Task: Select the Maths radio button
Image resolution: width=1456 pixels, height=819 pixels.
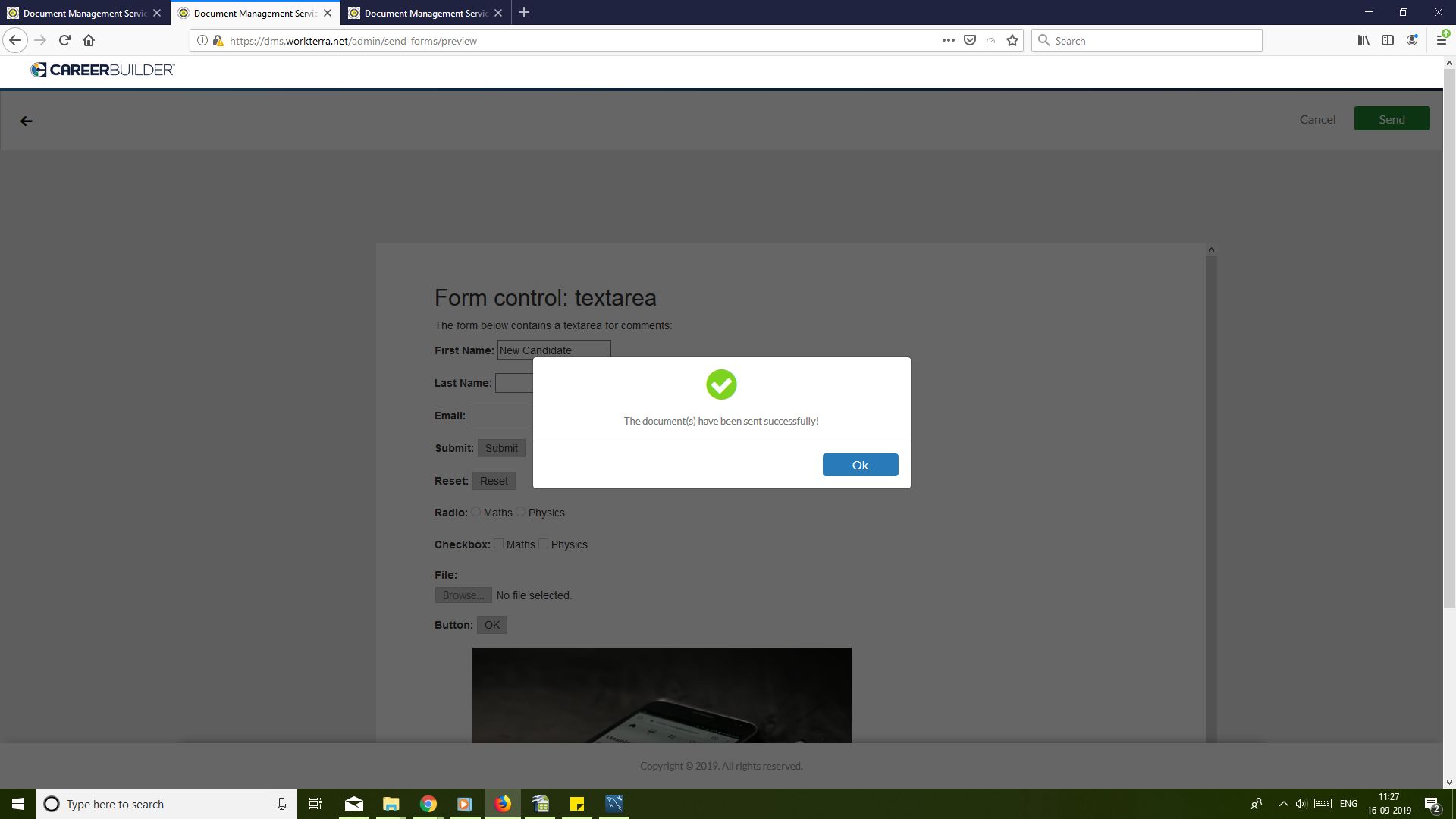Action: (476, 512)
